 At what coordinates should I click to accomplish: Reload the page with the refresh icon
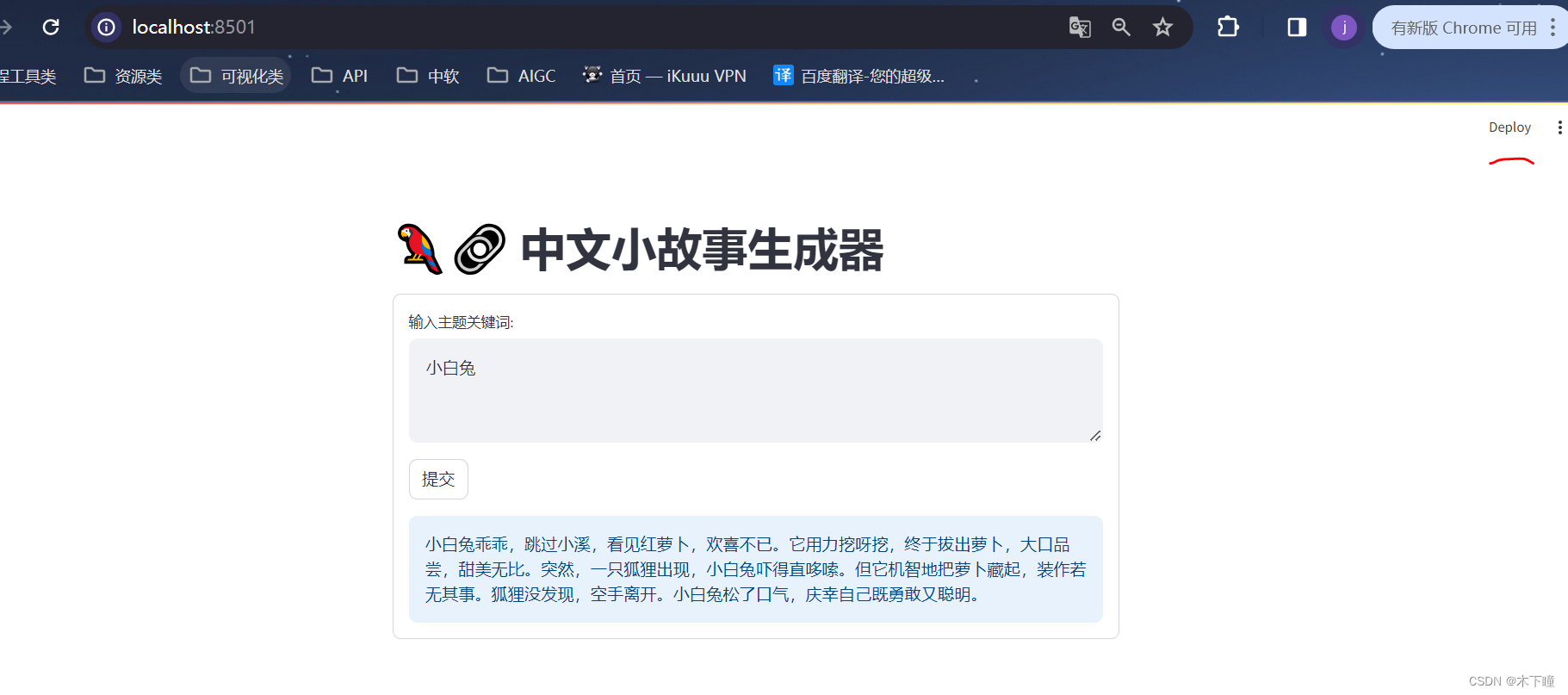click(x=51, y=27)
